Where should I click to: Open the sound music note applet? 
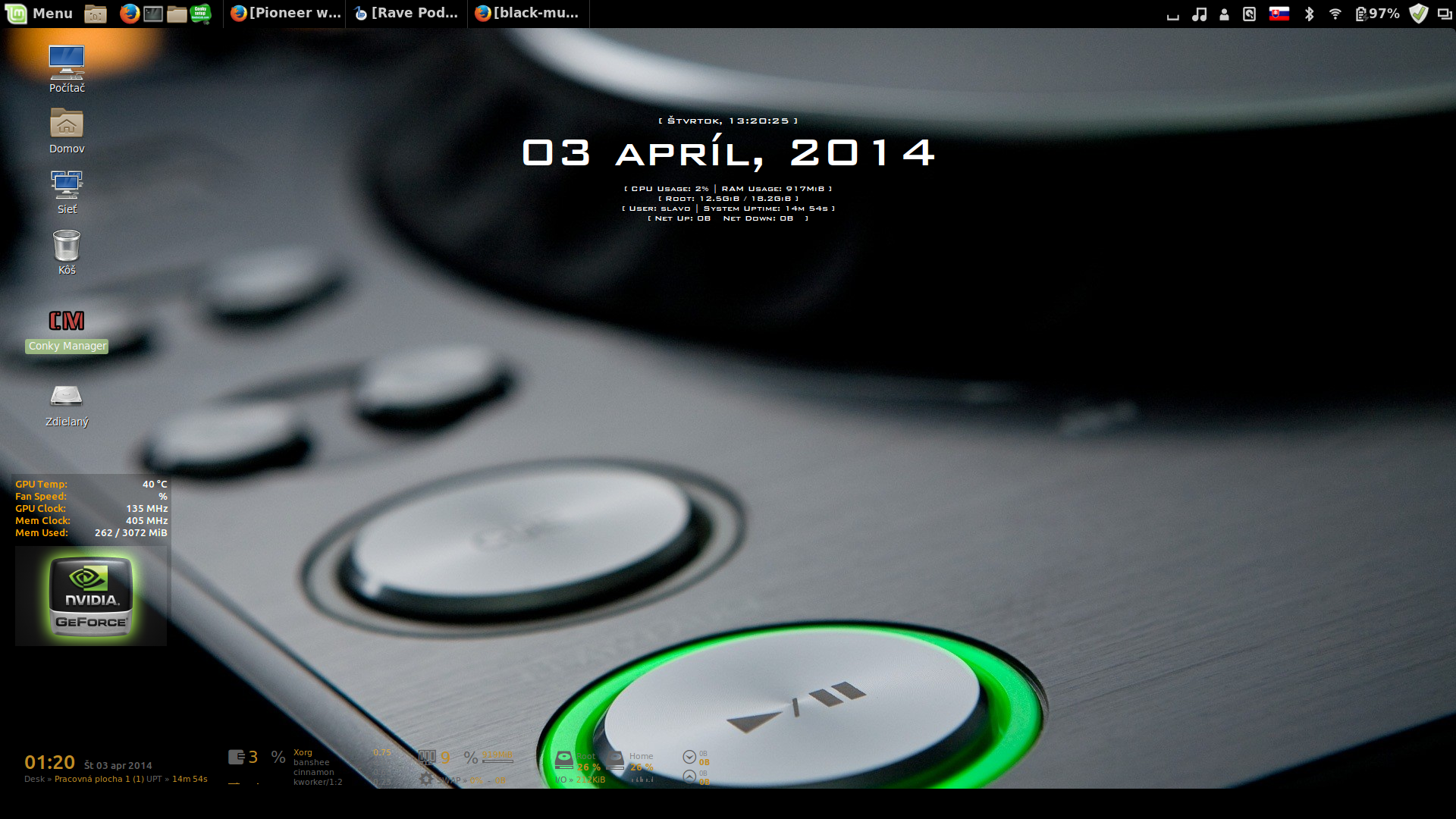[x=1199, y=14]
